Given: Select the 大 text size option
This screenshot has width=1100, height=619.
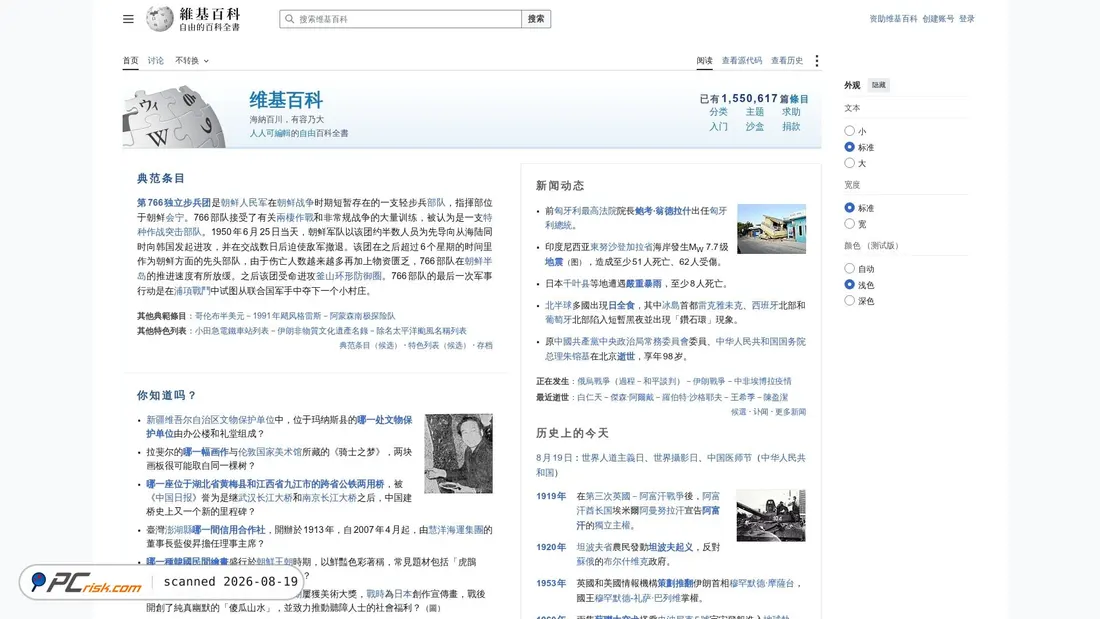Looking at the screenshot, I should [x=850, y=163].
